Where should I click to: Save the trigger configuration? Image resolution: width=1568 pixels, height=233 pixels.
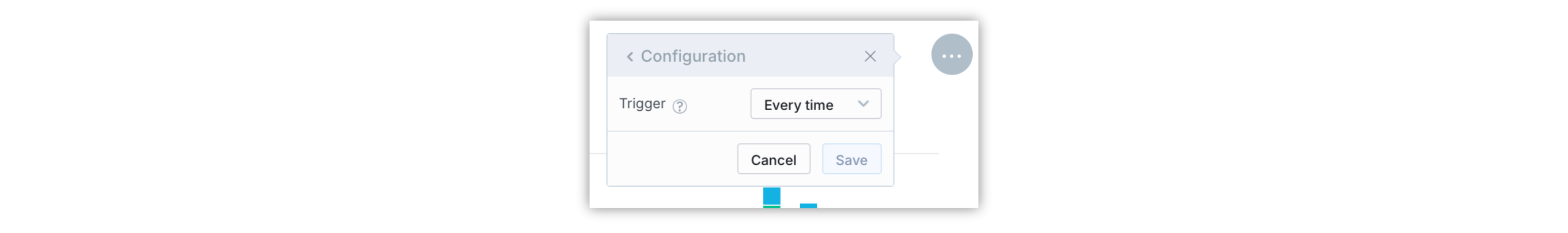[x=851, y=160]
